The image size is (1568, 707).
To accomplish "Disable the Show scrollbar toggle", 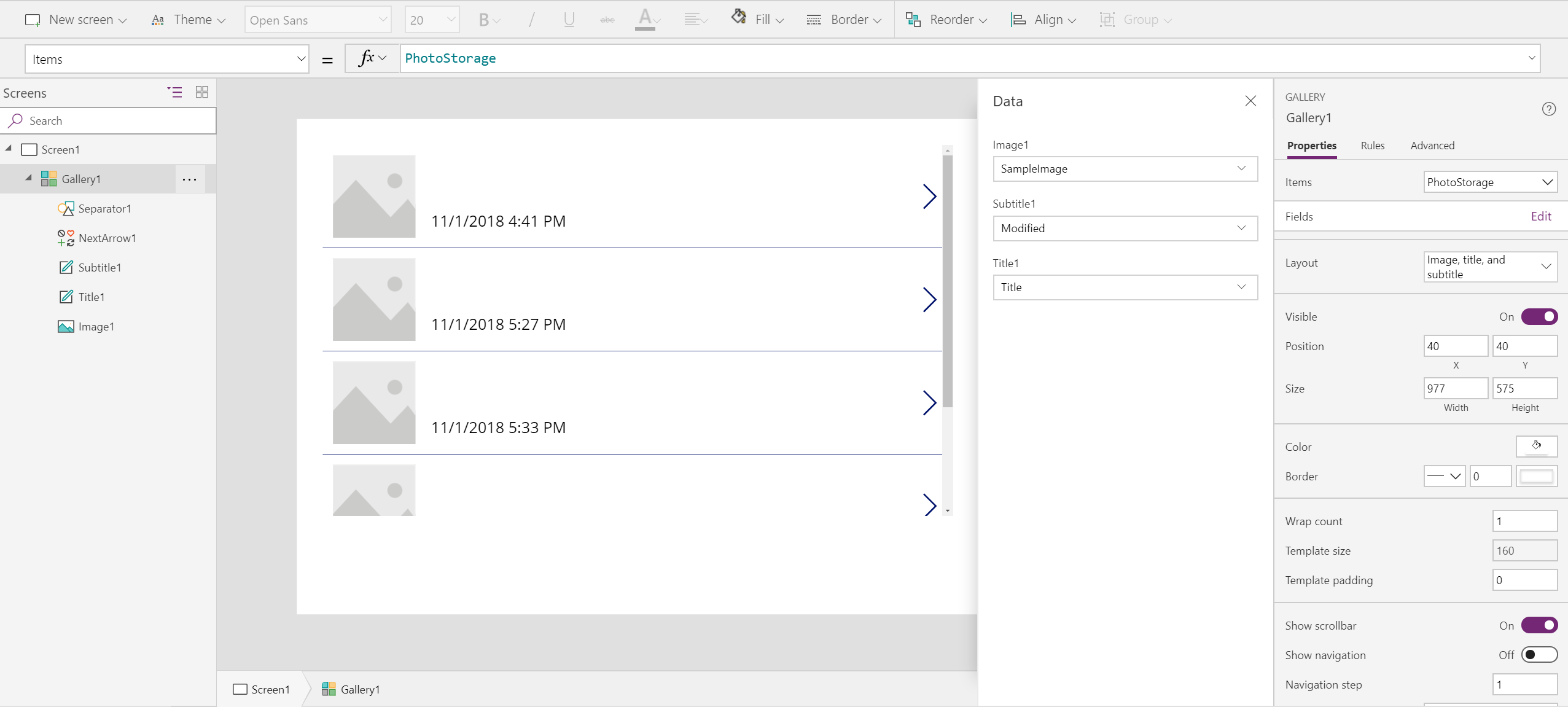I will pyautogui.click(x=1539, y=625).
